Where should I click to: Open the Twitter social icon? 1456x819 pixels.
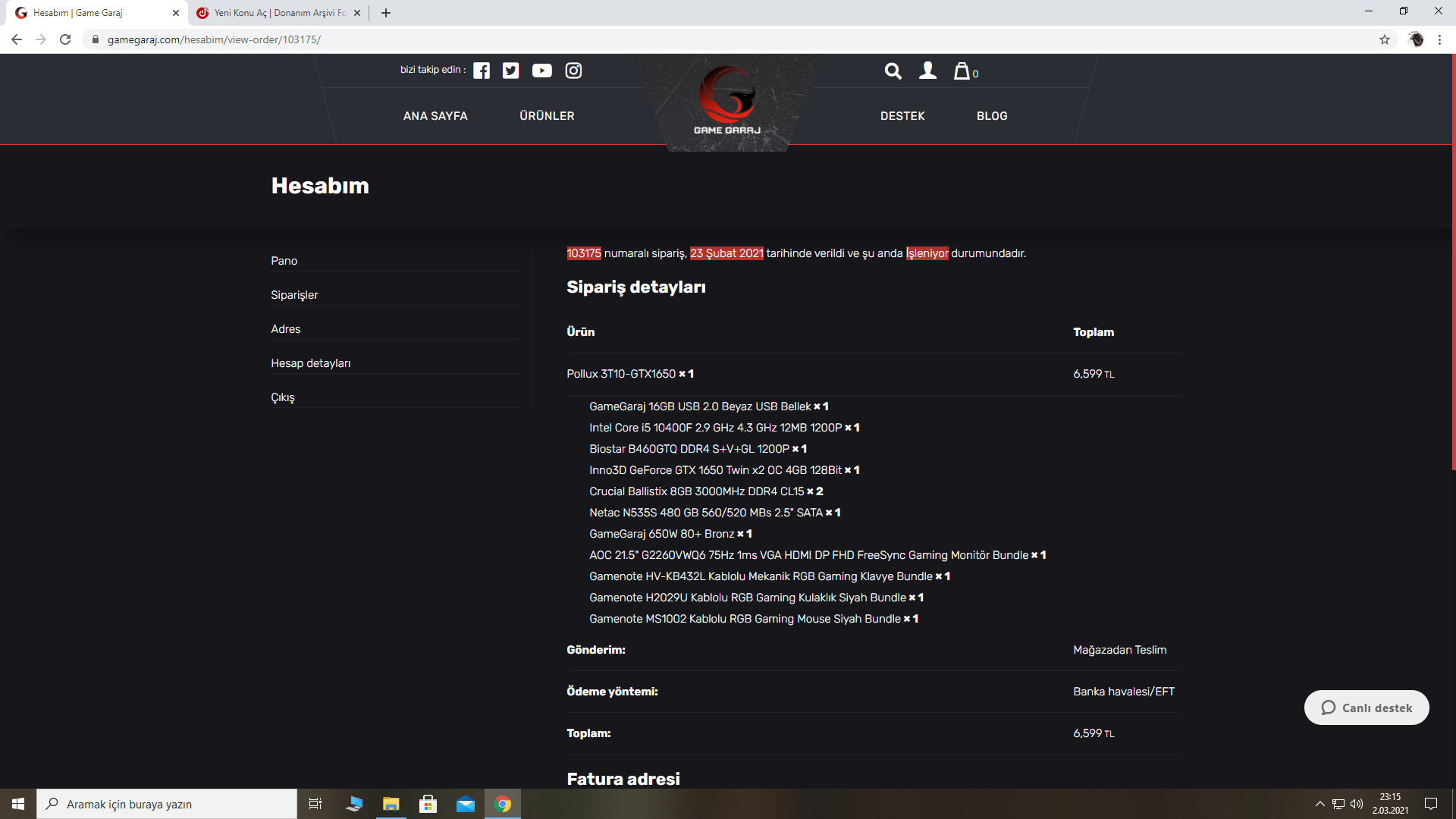click(x=511, y=71)
